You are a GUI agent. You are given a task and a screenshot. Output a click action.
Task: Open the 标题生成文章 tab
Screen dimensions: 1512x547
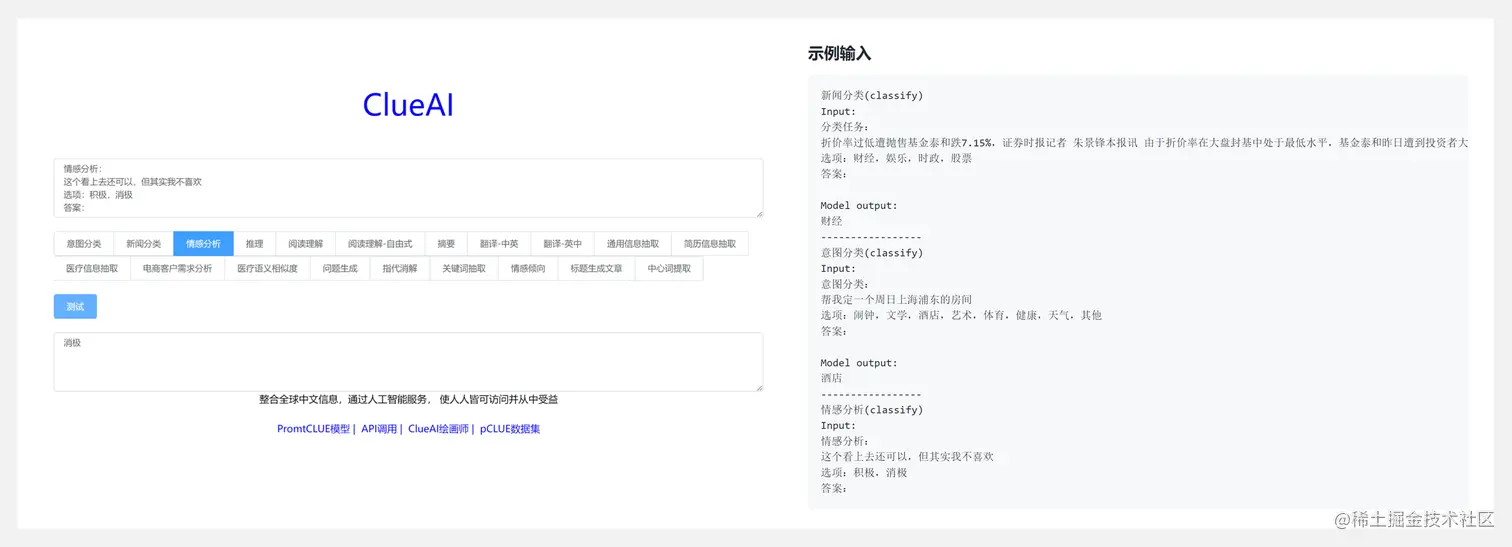click(x=596, y=269)
